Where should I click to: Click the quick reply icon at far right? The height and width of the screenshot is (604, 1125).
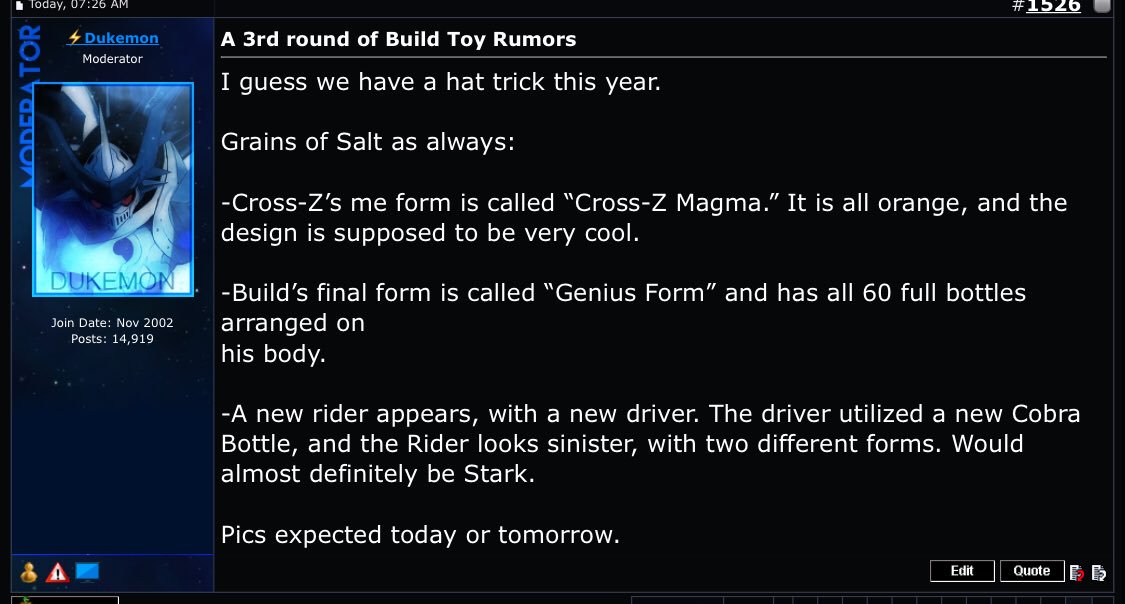(x=1099, y=572)
